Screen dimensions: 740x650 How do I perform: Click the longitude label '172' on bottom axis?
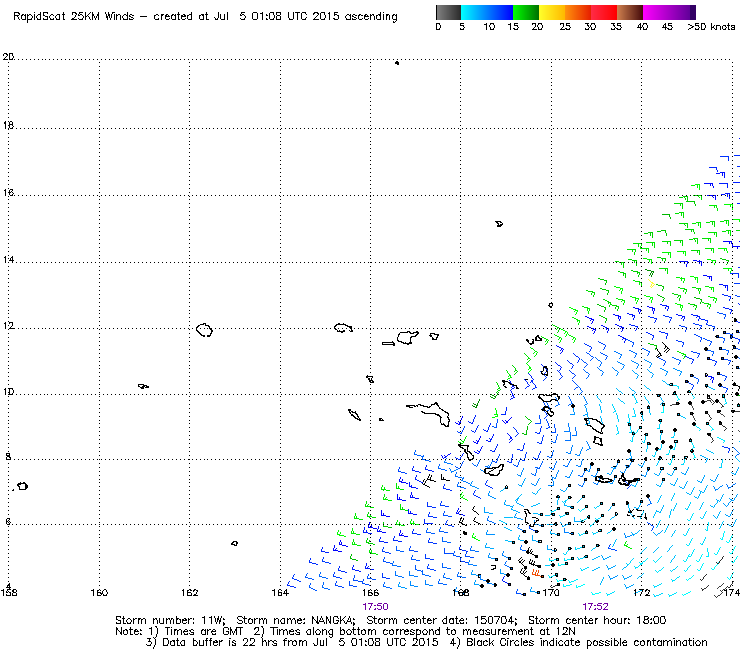tap(641, 592)
